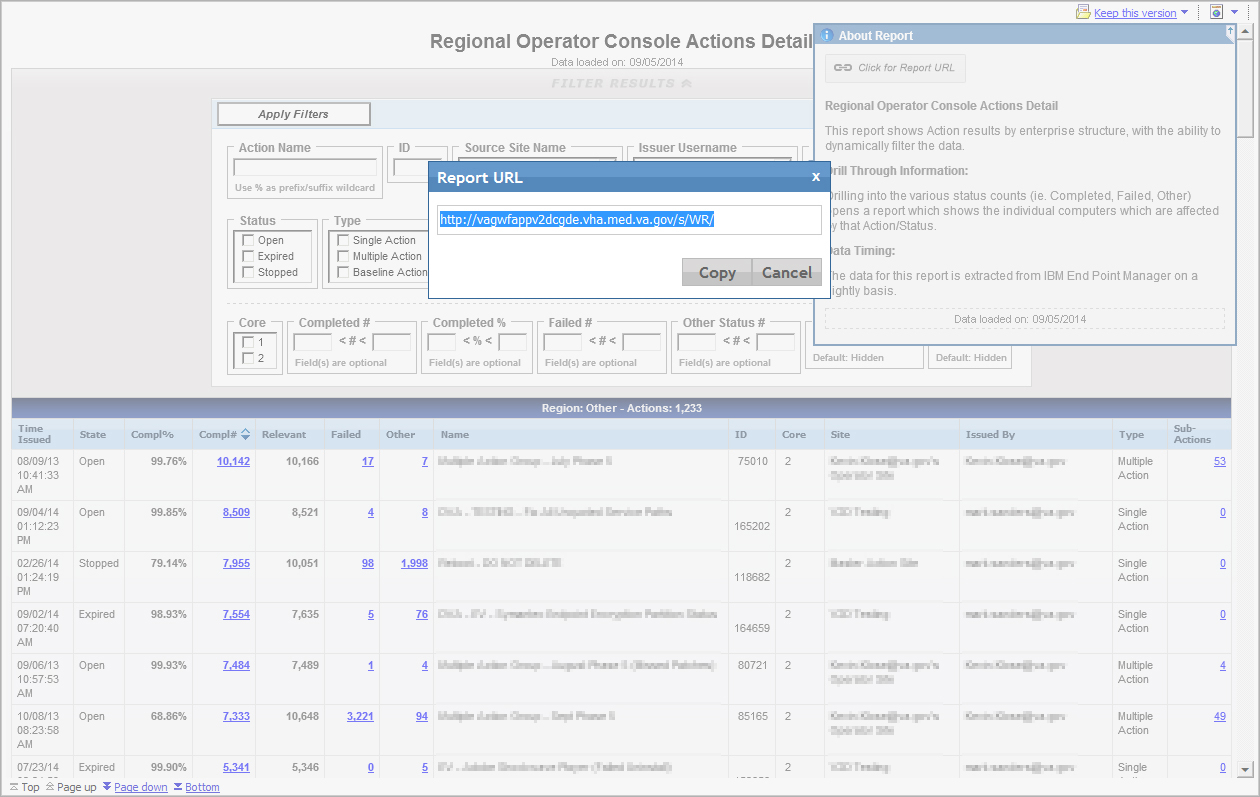
Task: Tick the Multiple Action type checkbox
Action: click(343, 256)
